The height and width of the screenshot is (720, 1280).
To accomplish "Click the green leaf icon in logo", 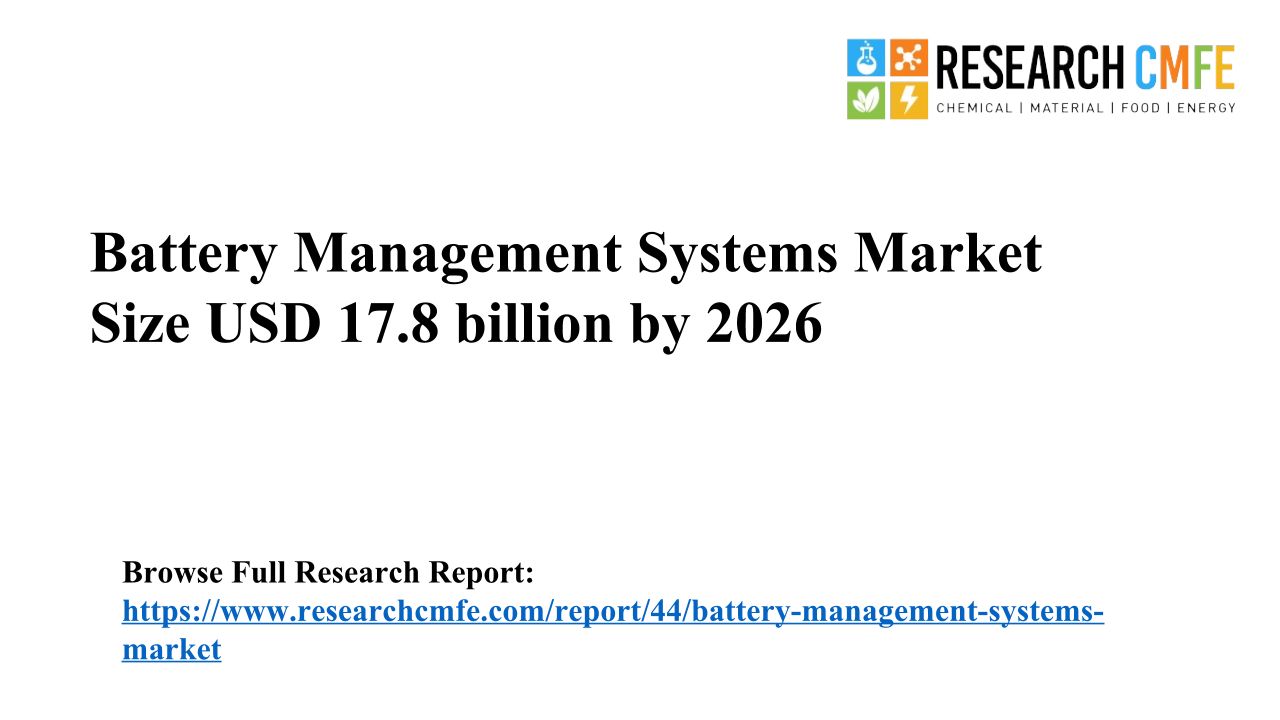I will coord(865,100).
